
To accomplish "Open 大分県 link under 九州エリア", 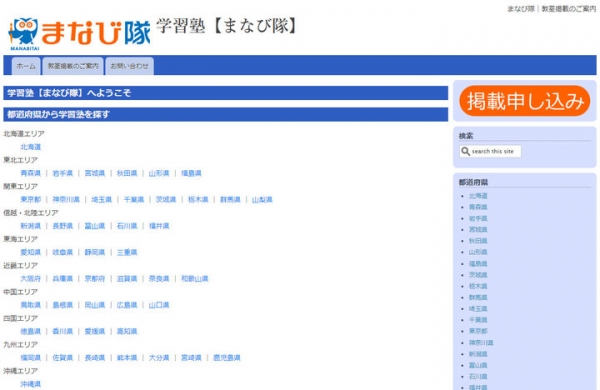I will (159, 358).
